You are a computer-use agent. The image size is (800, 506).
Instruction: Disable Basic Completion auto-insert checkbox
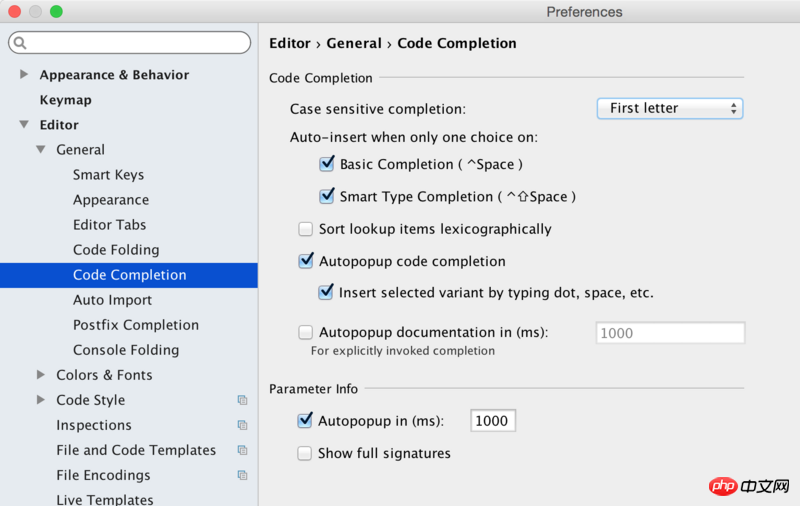coord(326,164)
